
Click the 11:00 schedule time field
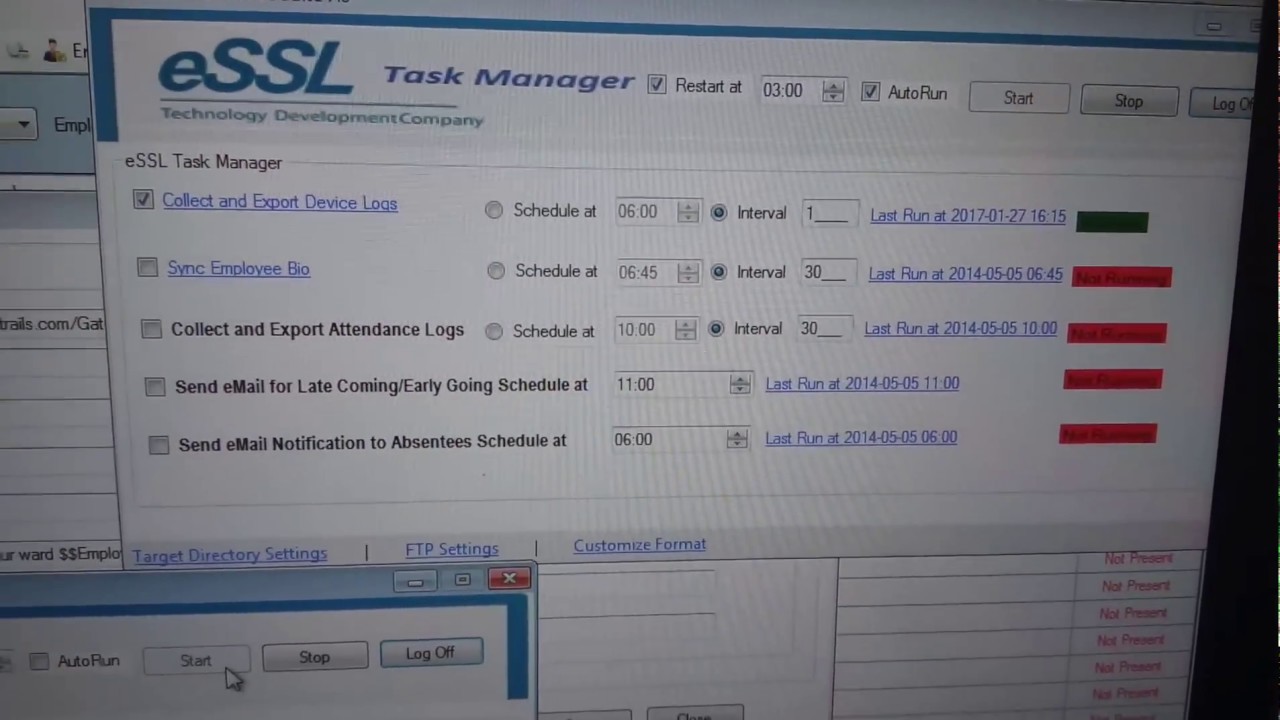click(671, 384)
